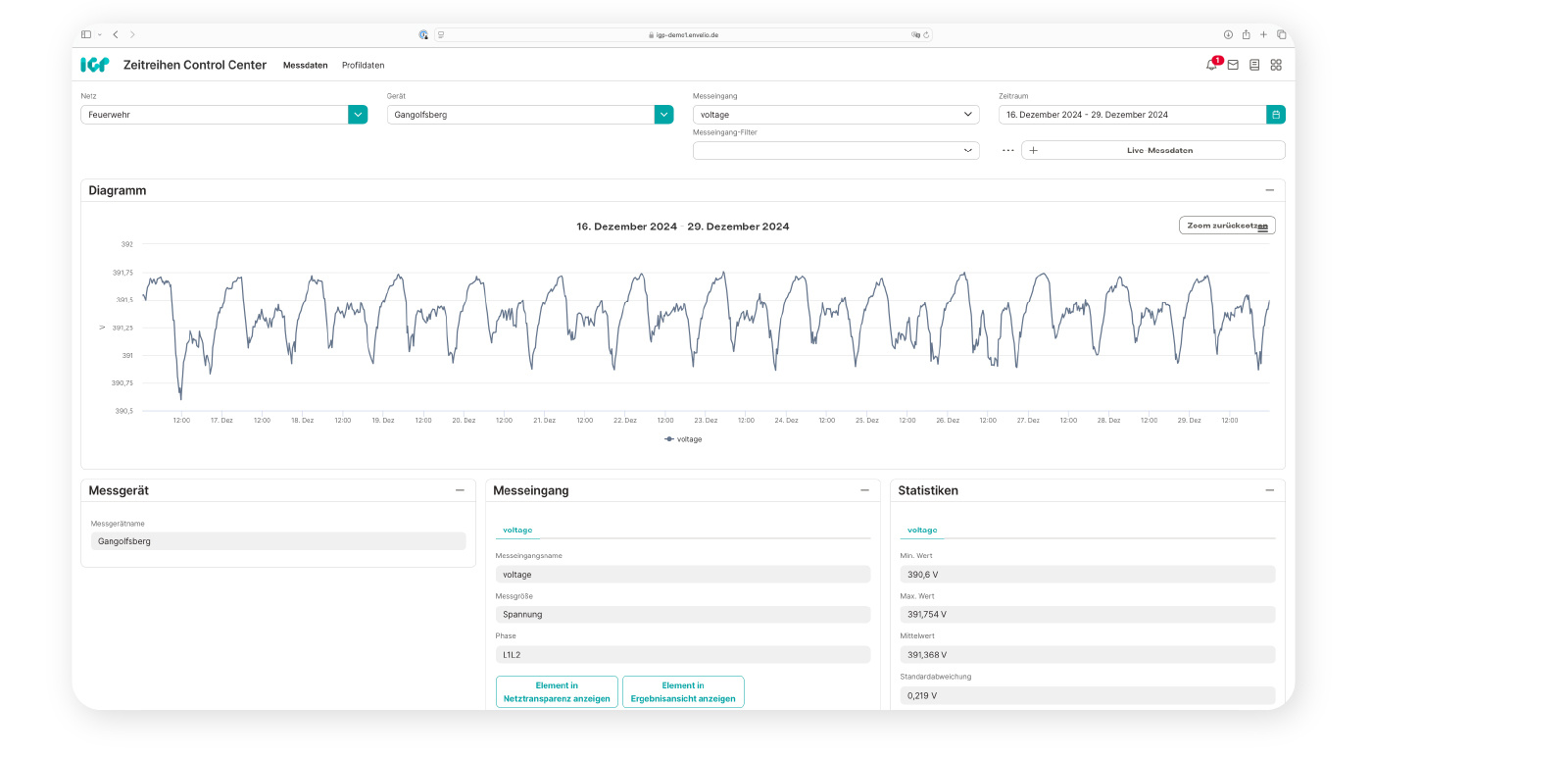The height and width of the screenshot is (759, 1568).
Task: Expand the Messeingang dropdown showing voltage
Action: click(836, 115)
